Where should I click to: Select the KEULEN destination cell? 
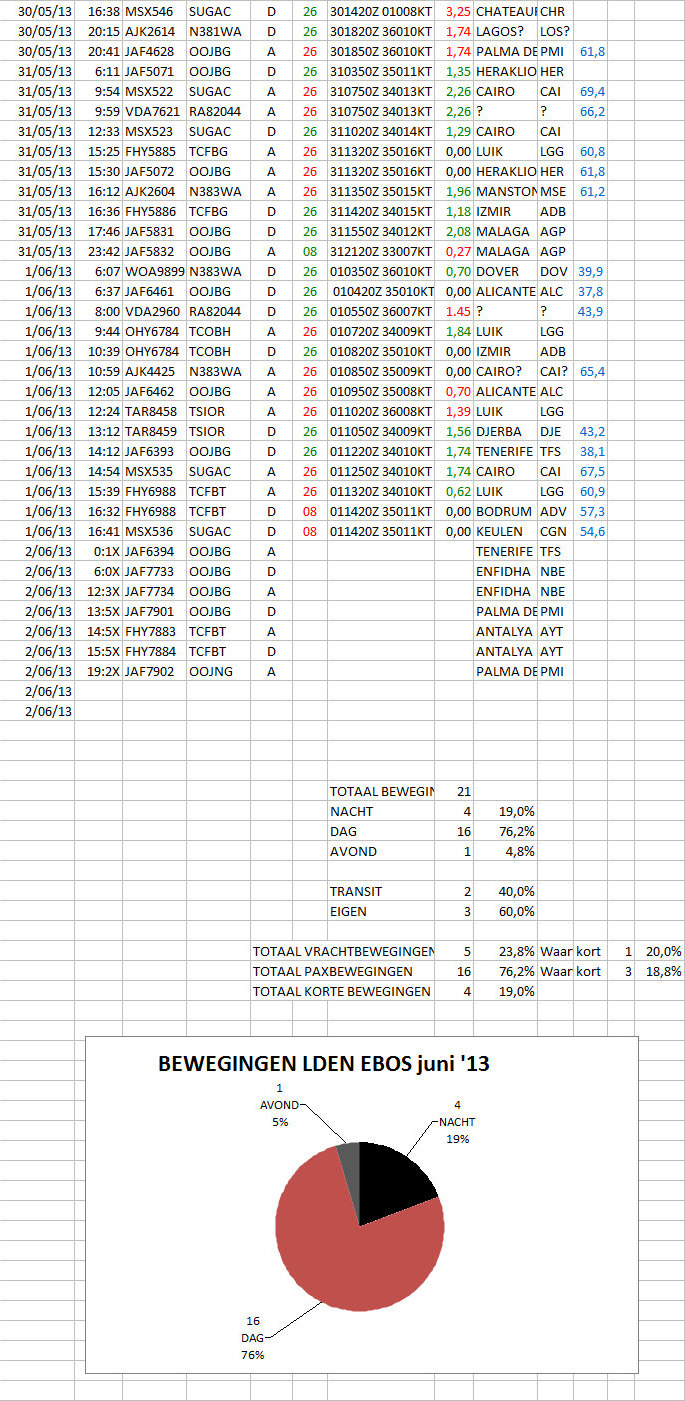click(x=504, y=531)
